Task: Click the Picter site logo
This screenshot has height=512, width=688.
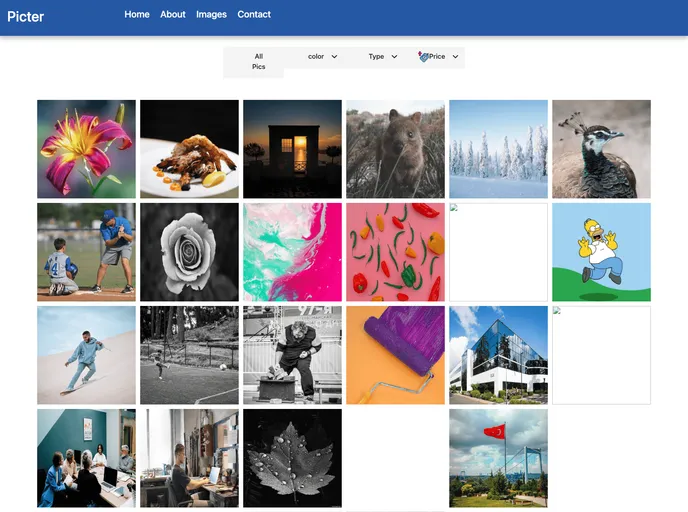Action: (26, 16)
